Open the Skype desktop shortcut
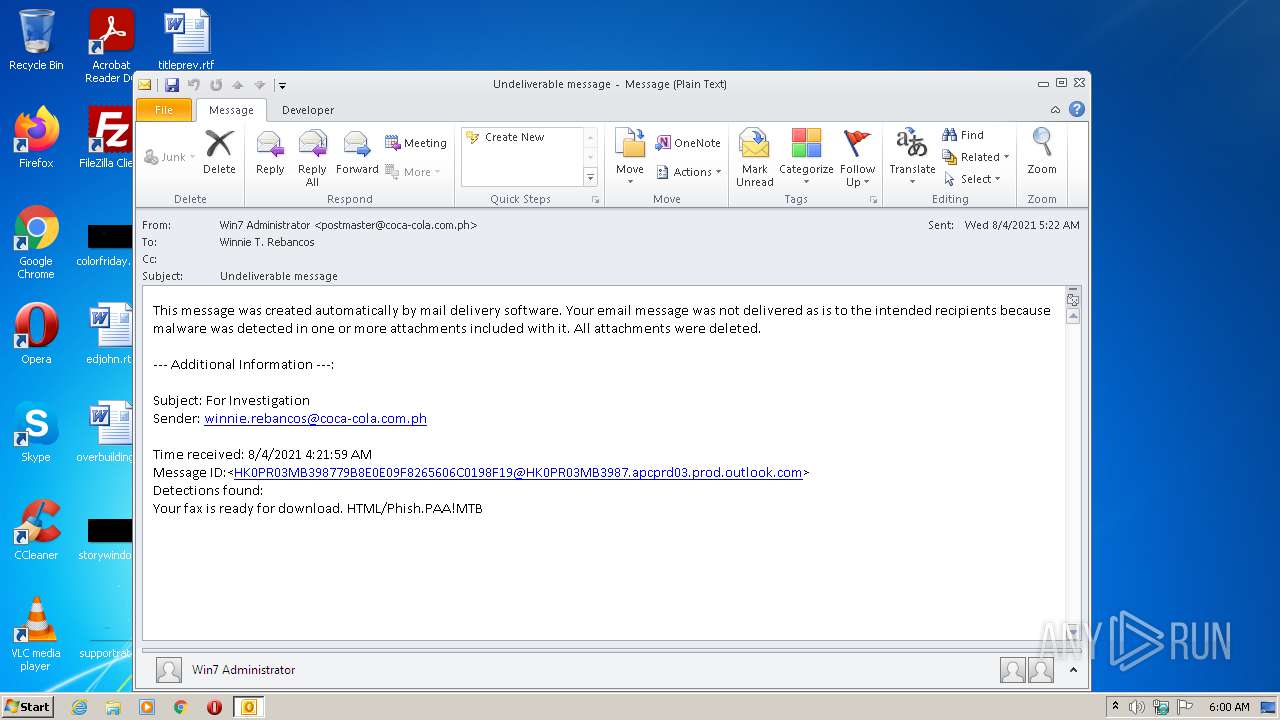Image resolution: width=1280 pixels, height=720 pixels. 36,432
